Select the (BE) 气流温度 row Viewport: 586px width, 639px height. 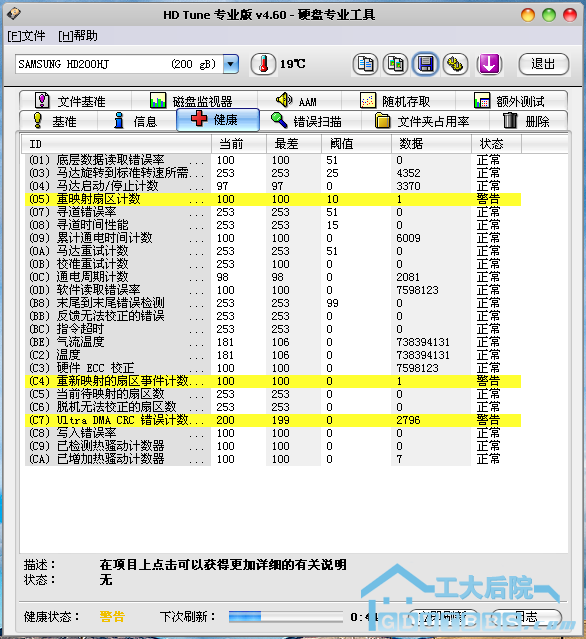tap(273, 342)
